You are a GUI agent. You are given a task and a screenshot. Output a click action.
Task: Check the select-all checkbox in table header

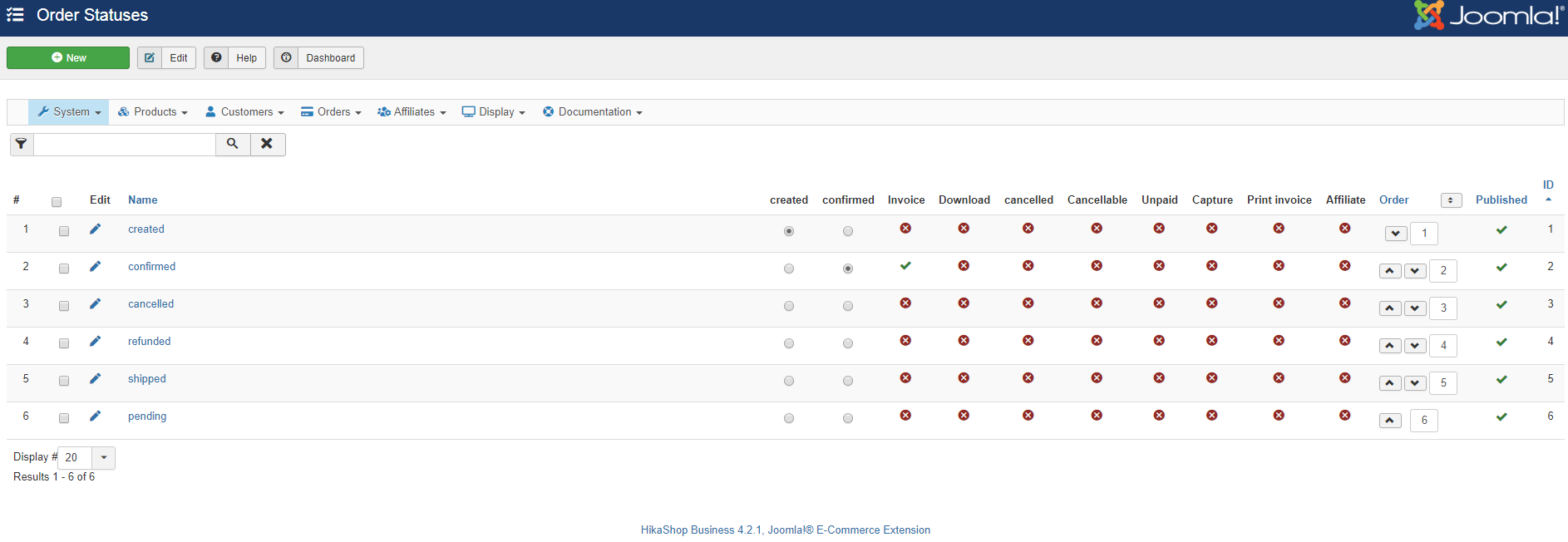(x=57, y=202)
